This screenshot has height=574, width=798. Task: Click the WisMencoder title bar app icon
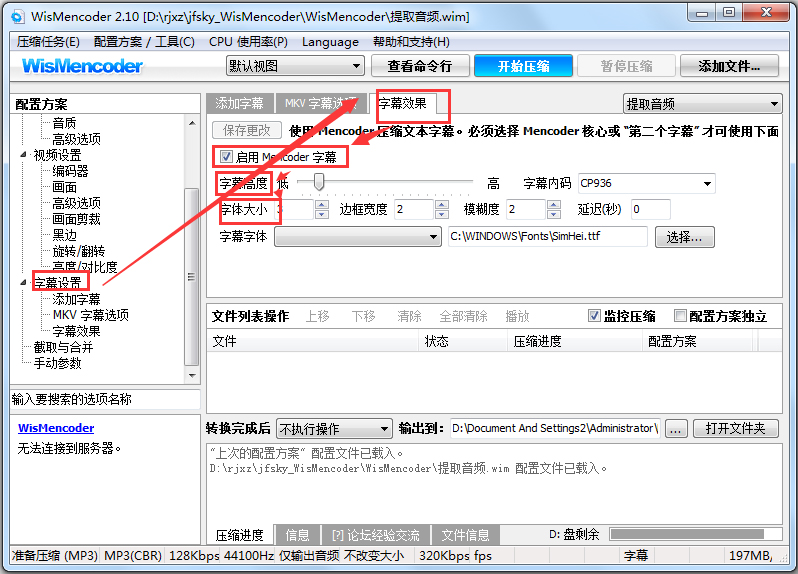(x=18, y=17)
